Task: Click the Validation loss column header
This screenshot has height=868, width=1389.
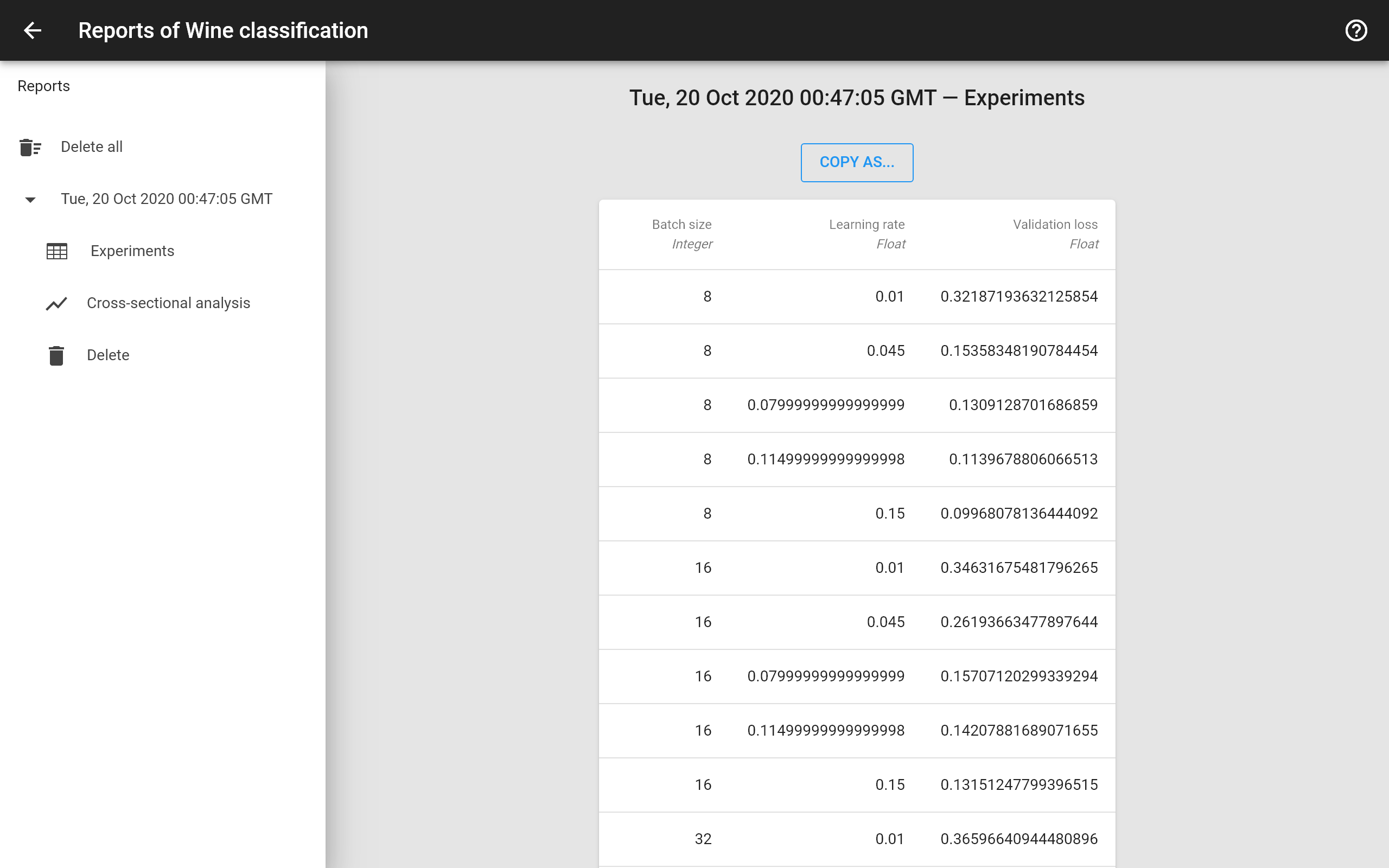Action: [x=1055, y=234]
